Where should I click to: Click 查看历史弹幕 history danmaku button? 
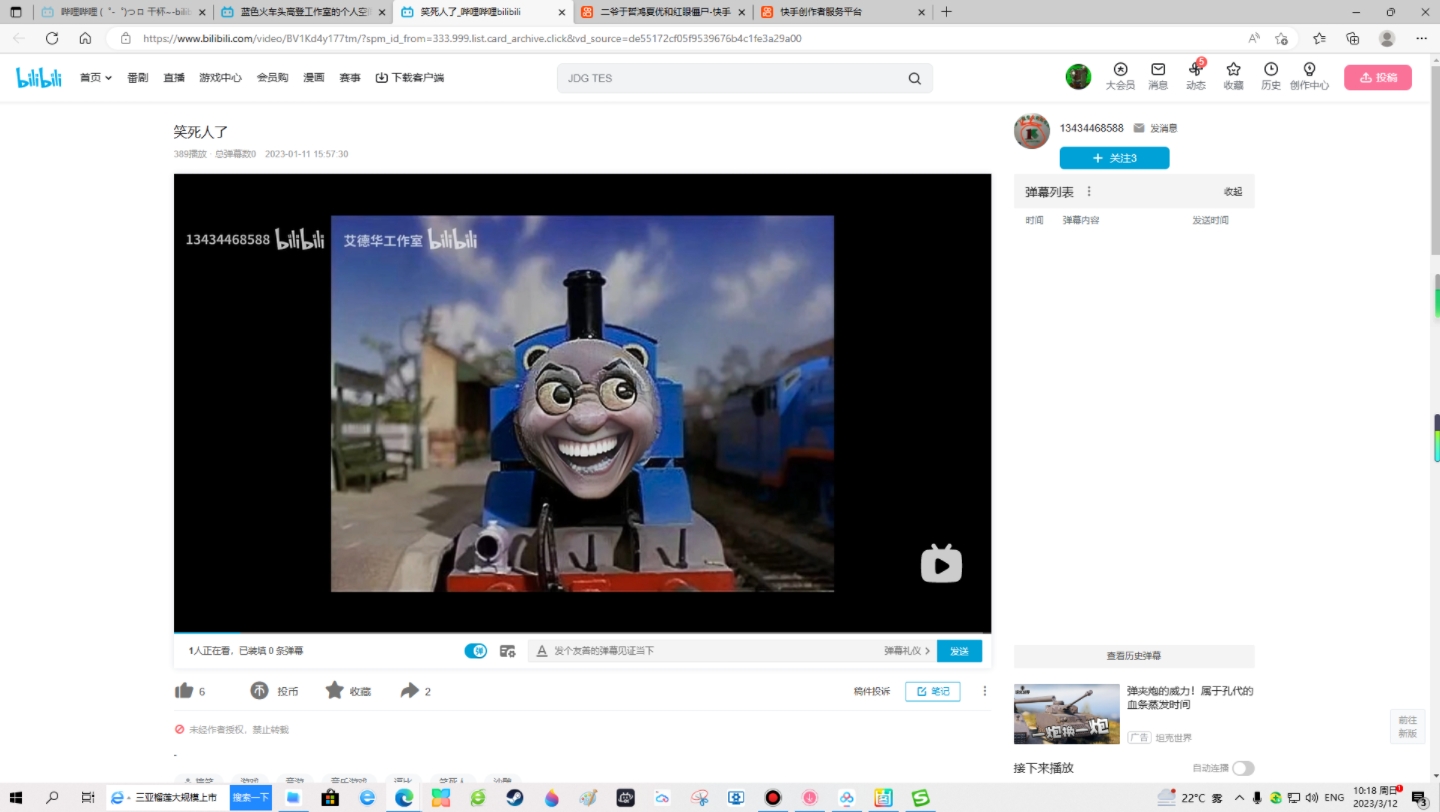1134,656
